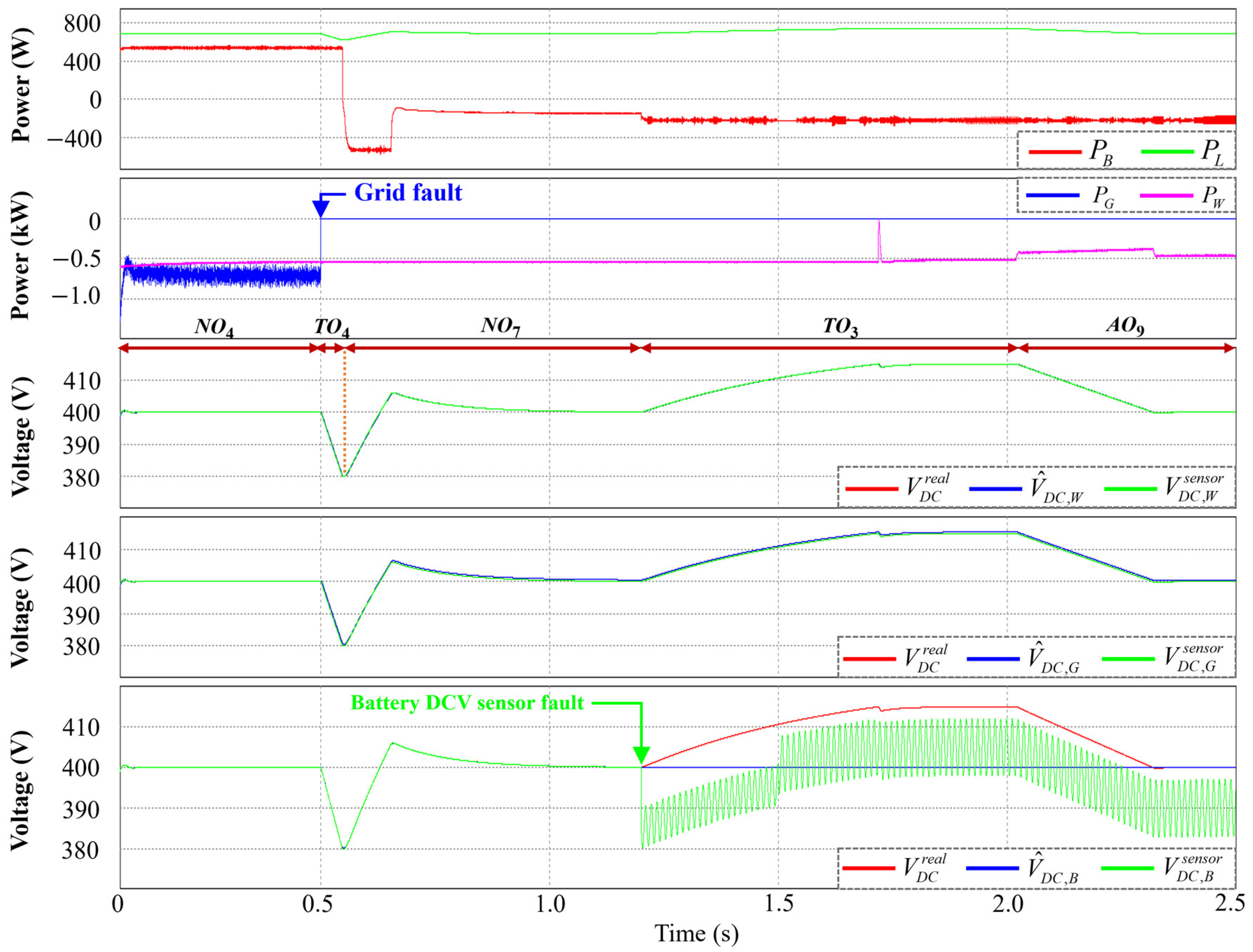Viewport: 1253px width, 952px height.
Task: Click the red P_B legend line
Action: [x=1055, y=152]
